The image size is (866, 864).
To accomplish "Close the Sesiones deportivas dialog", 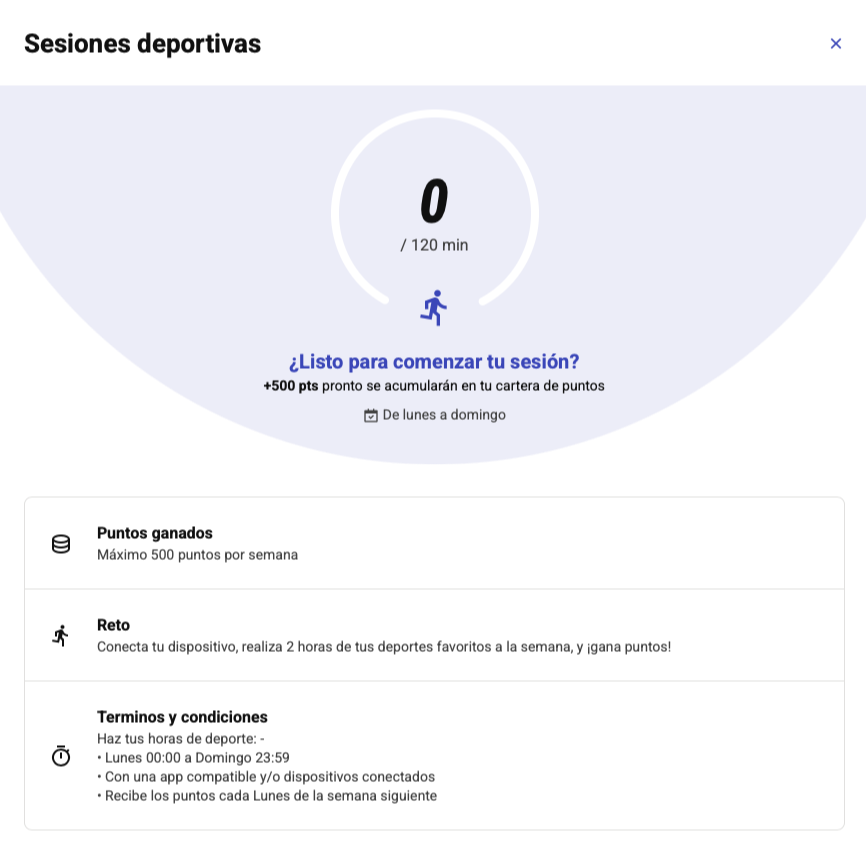I will tap(836, 44).
